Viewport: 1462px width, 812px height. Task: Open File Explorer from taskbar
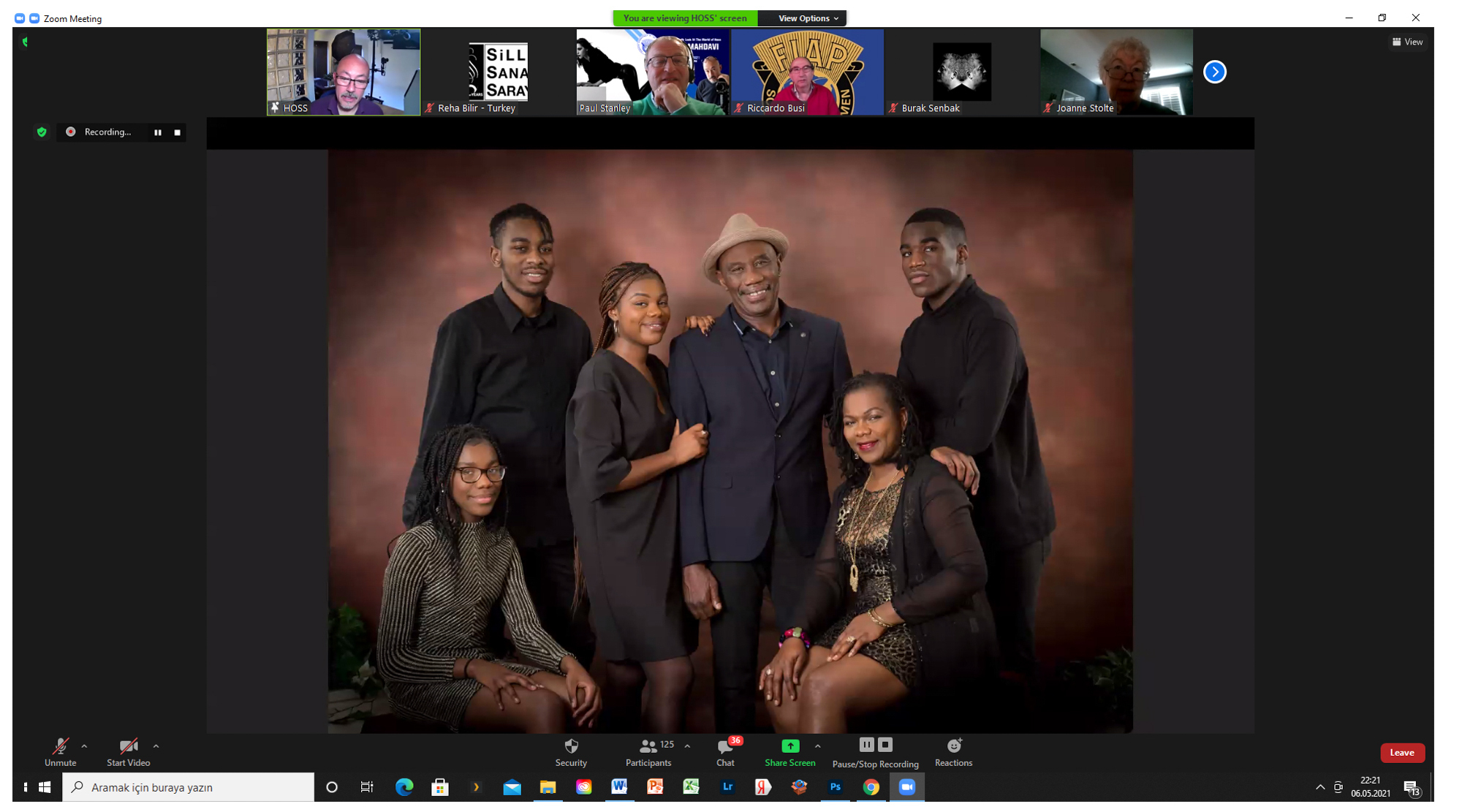548,787
